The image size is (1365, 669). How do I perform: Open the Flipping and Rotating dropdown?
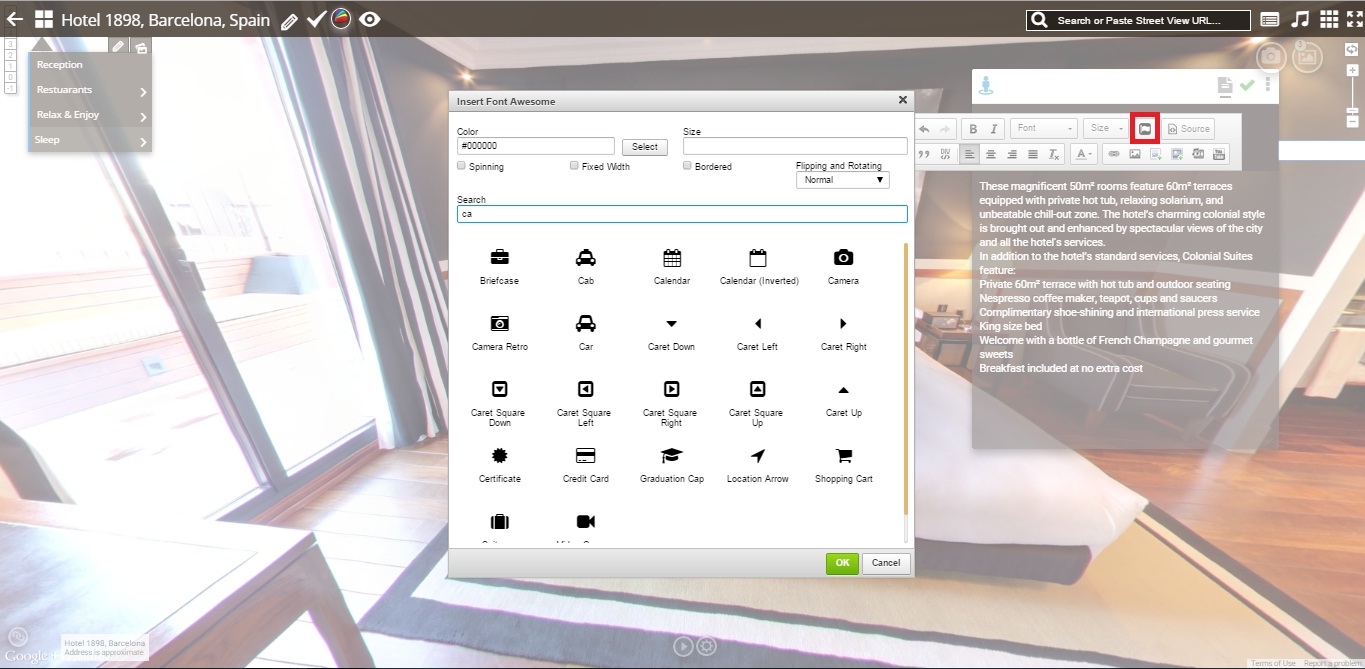click(842, 180)
